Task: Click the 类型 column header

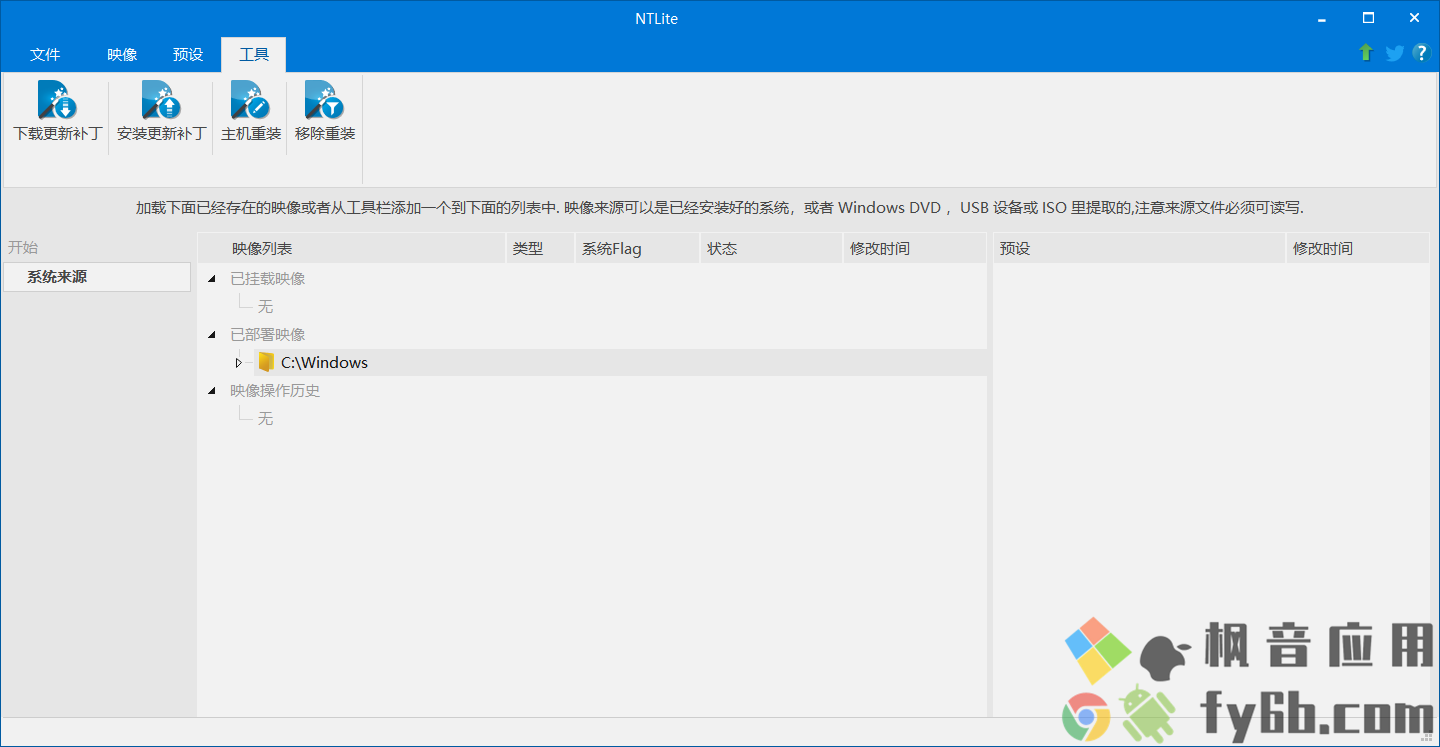Action: pyautogui.click(x=541, y=248)
